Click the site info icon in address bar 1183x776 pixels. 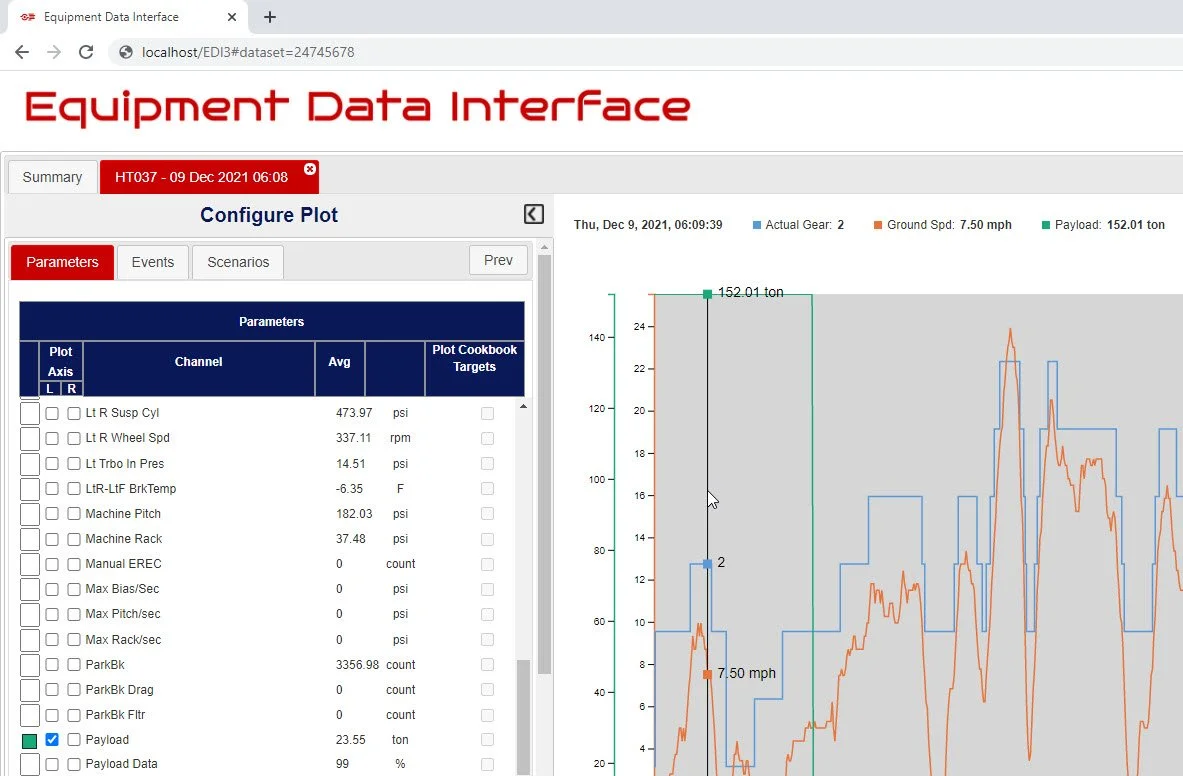(x=126, y=52)
